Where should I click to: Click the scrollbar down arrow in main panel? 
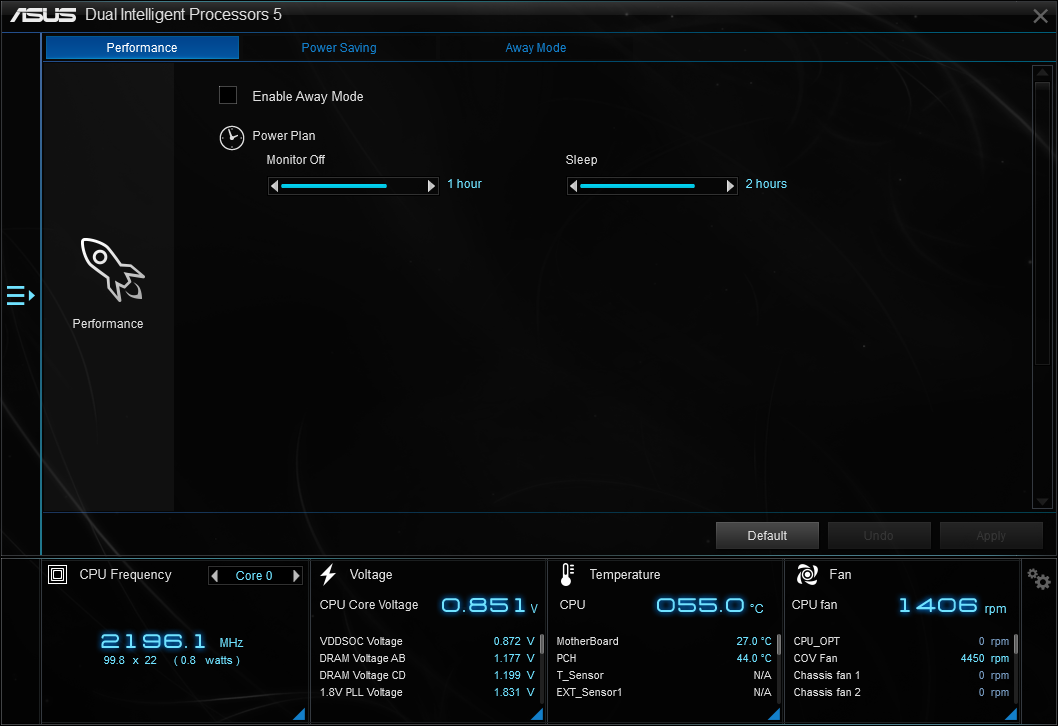tap(1042, 501)
